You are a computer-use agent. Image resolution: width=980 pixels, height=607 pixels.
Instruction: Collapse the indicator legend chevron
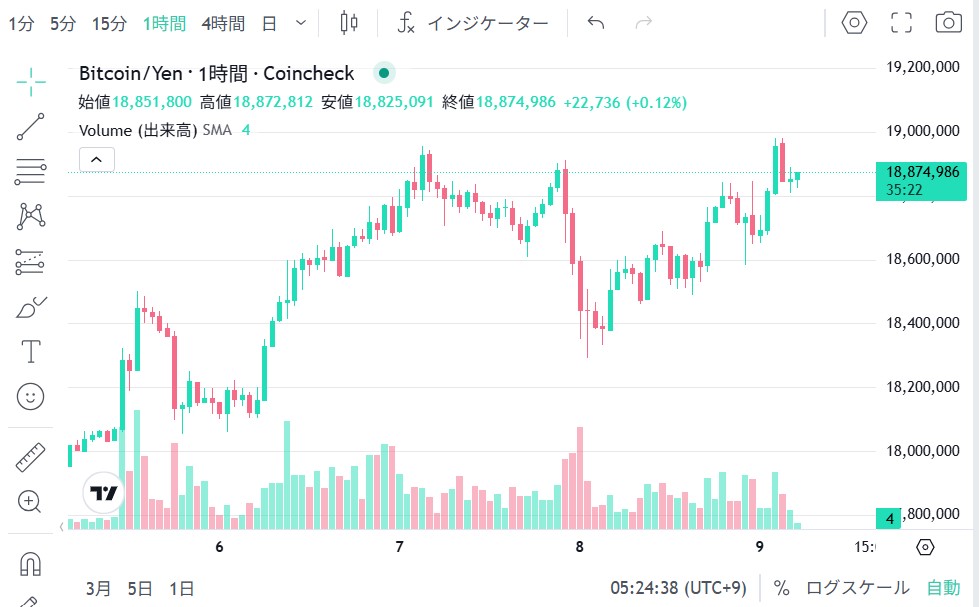pos(97,159)
